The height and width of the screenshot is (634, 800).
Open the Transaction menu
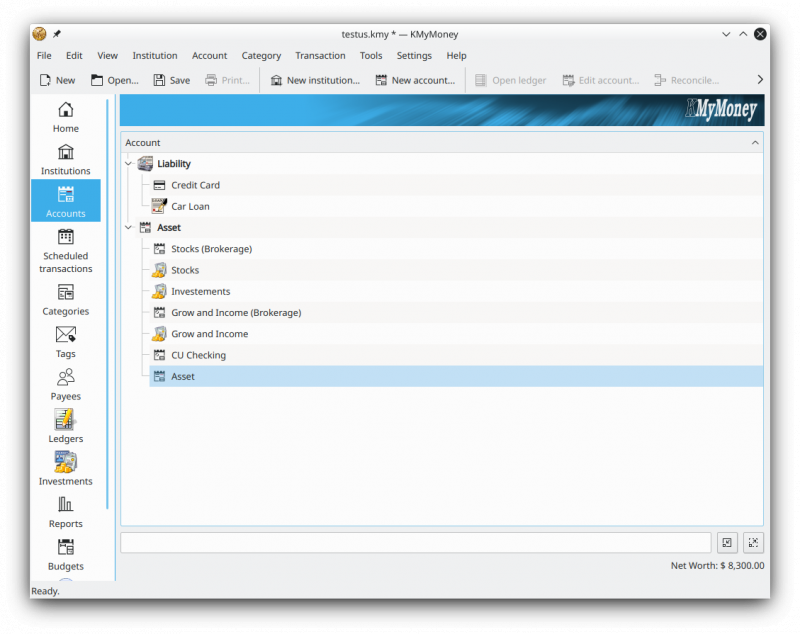[x=320, y=56]
